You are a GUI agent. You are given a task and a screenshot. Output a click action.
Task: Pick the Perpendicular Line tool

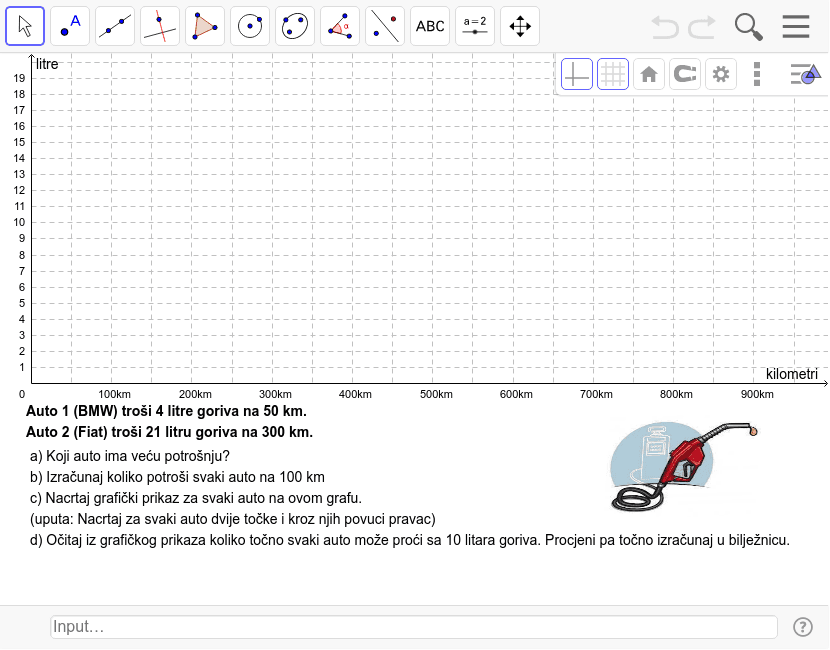[x=160, y=26]
